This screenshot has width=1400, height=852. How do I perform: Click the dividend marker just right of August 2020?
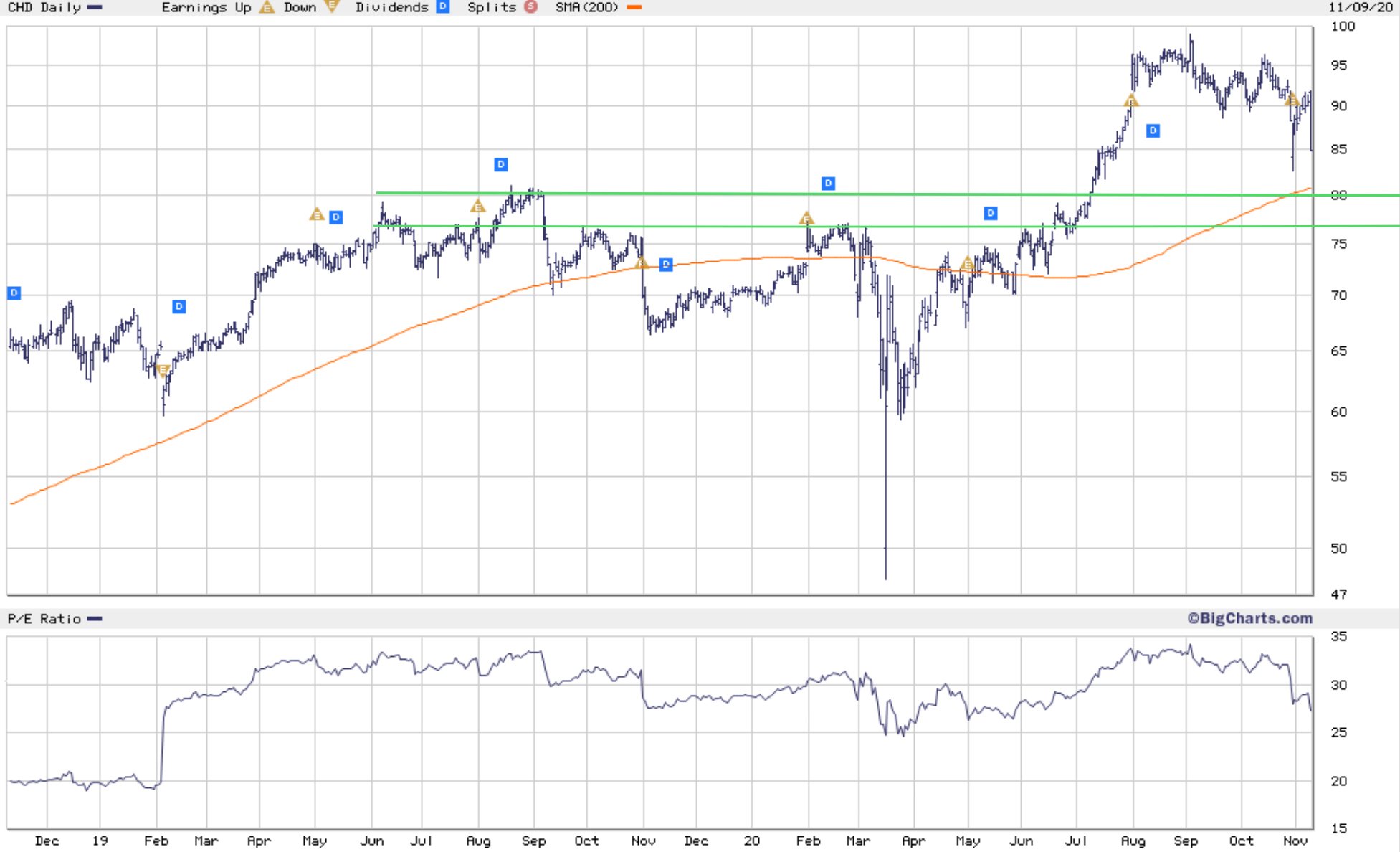[1153, 131]
